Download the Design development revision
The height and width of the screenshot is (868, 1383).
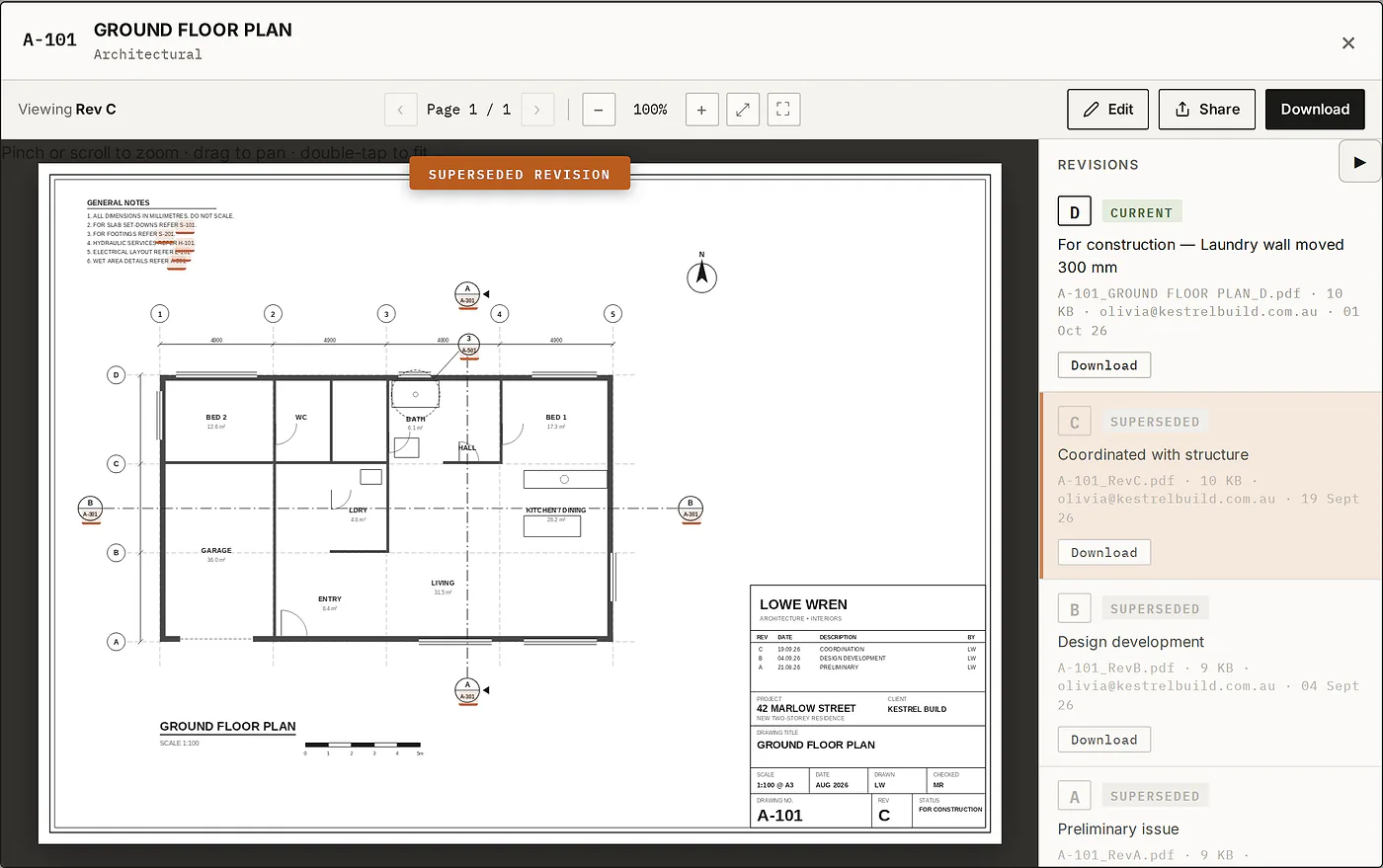pyautogui.click(x=1104, y=740)
